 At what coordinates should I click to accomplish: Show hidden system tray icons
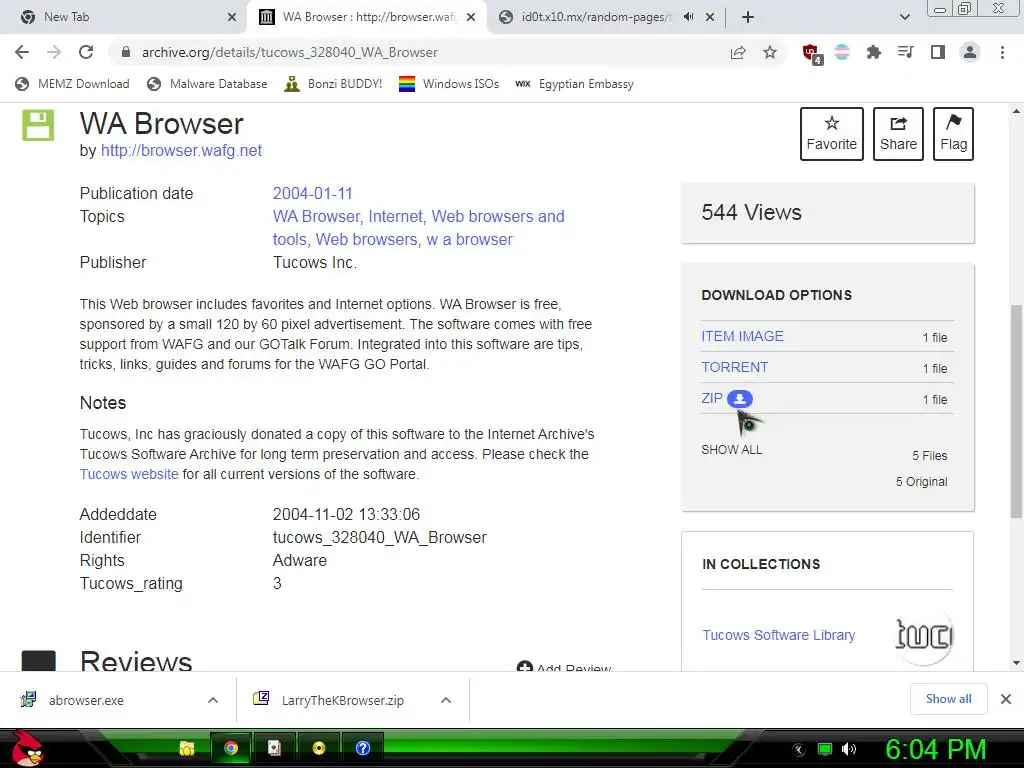click(799, 750)
